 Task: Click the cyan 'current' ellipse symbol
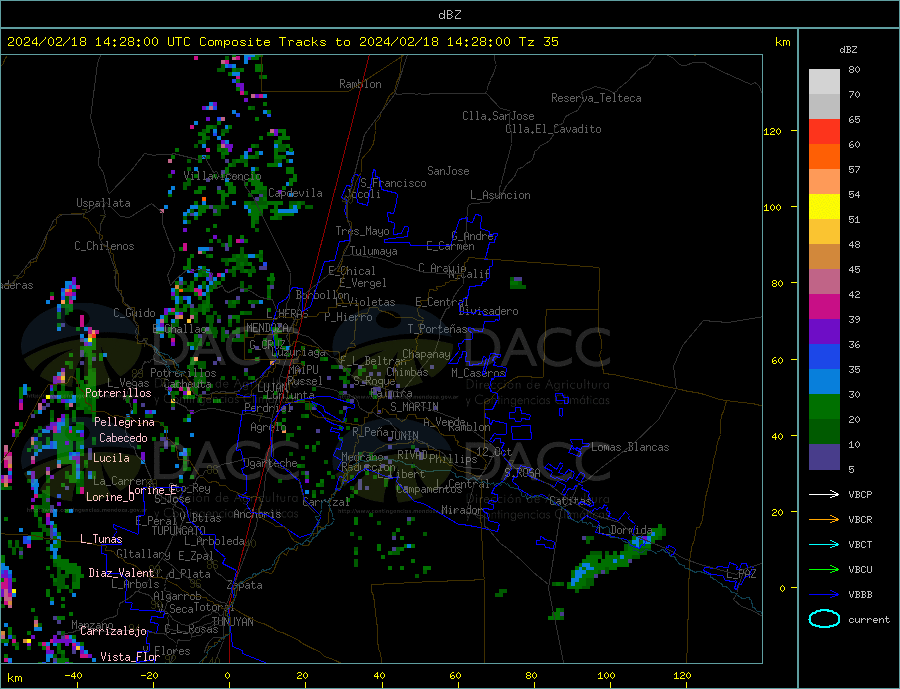coord(824,619)
